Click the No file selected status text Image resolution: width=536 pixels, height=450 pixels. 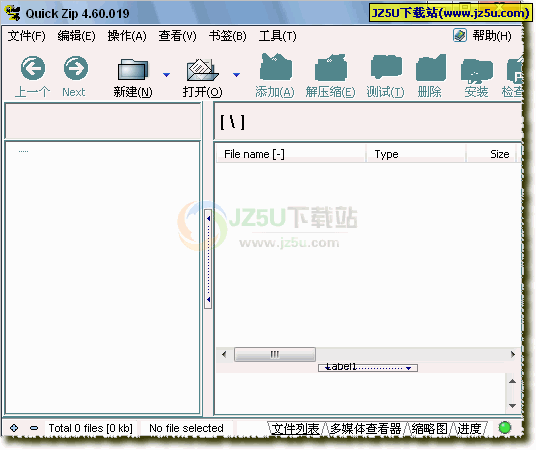coord(186,428)
